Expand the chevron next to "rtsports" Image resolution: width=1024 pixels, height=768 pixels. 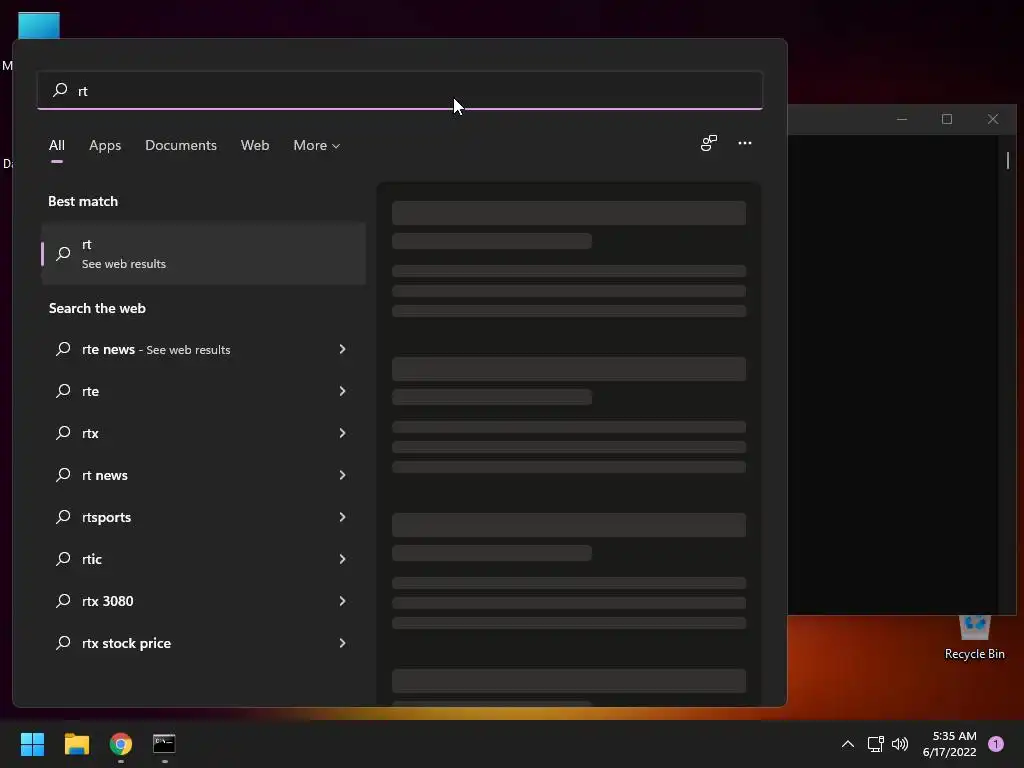tap(342, 517)
